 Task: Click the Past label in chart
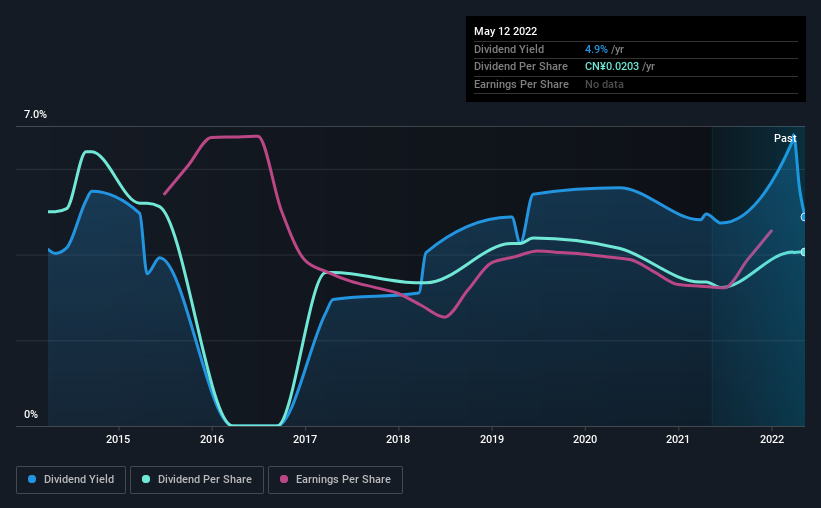coord(785,138)
